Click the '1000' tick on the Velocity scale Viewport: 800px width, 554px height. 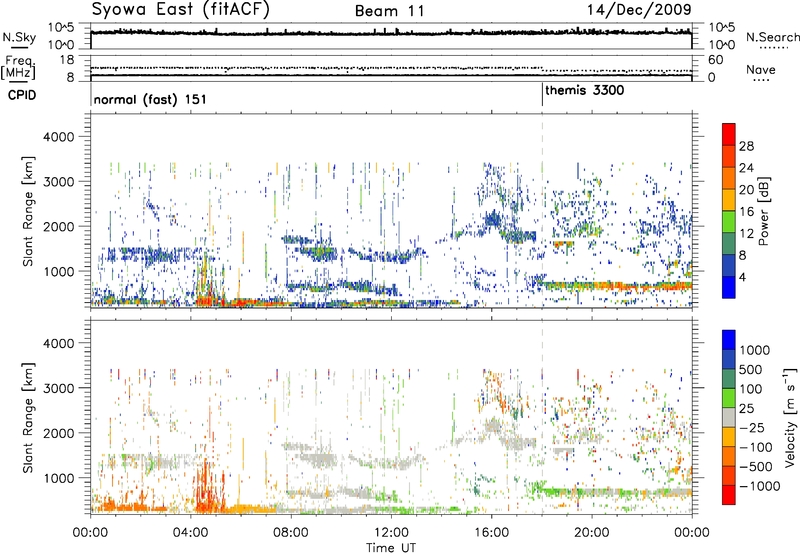pyautogui.click(x=754, y=350)
